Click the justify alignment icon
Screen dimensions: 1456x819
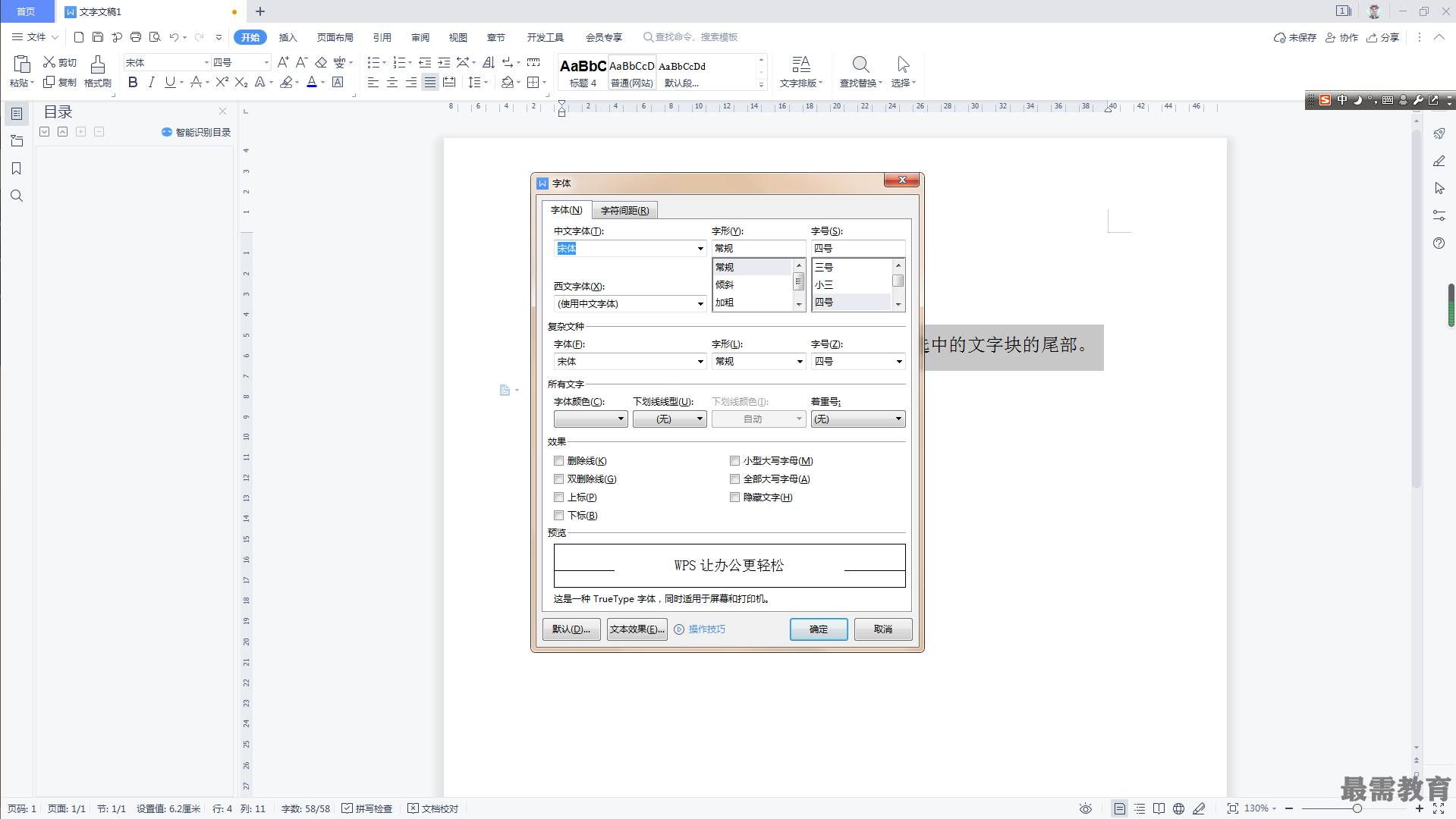coord(430,82)
